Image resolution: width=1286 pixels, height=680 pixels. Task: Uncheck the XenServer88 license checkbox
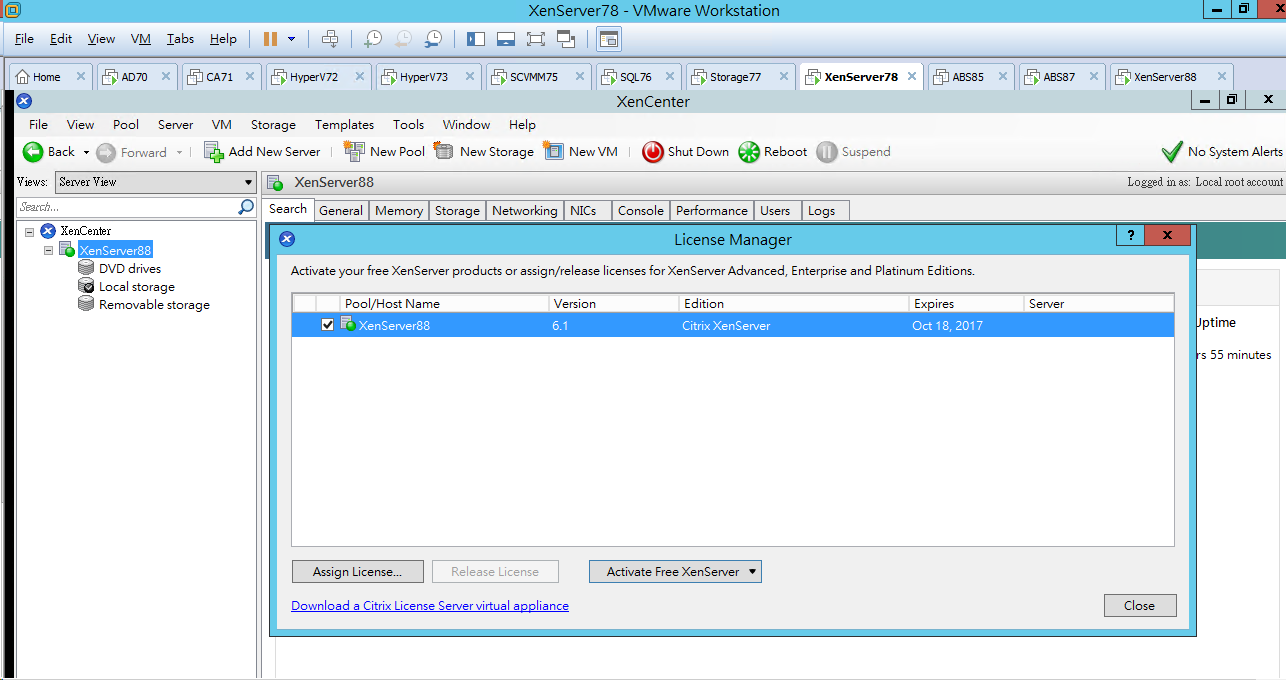pos(328,325)
